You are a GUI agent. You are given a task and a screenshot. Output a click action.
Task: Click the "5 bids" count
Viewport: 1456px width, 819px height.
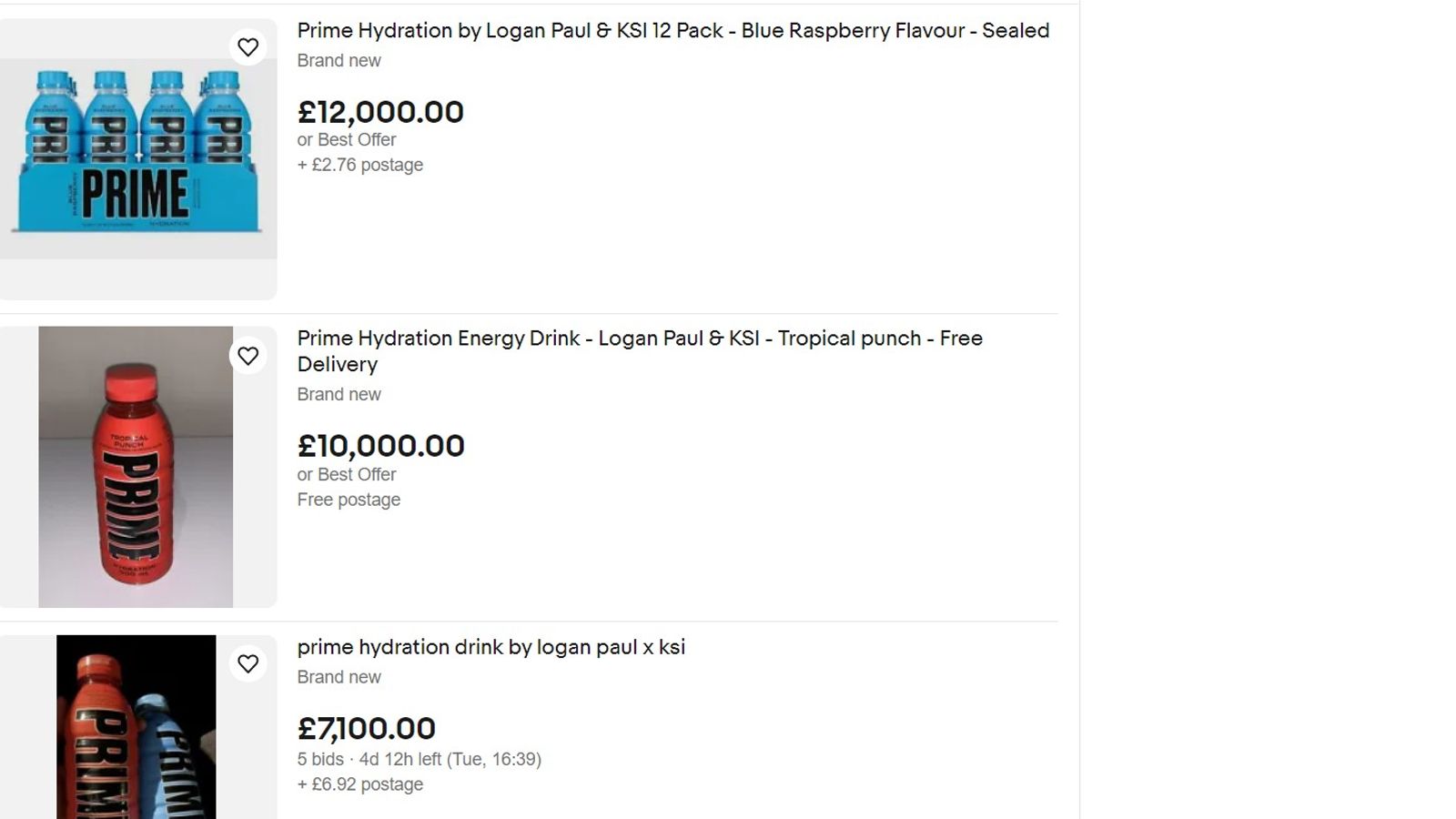pos(320,760)
